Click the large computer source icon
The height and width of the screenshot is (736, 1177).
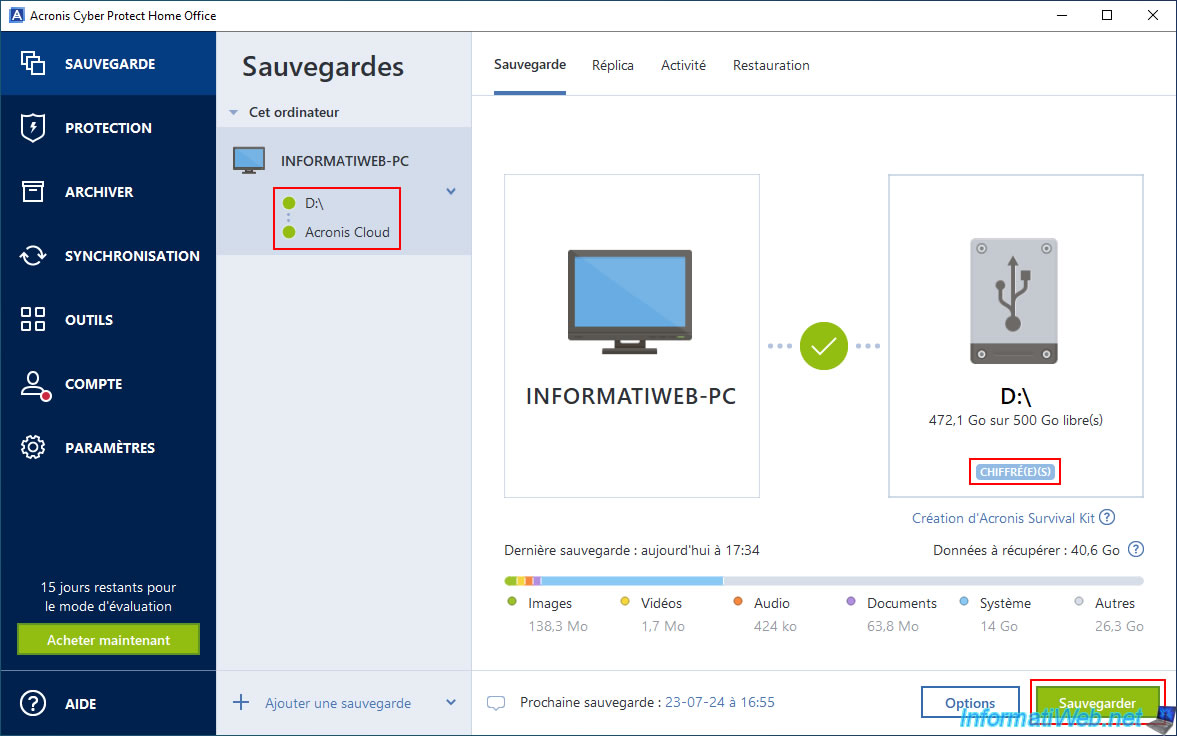coord(631,302)
